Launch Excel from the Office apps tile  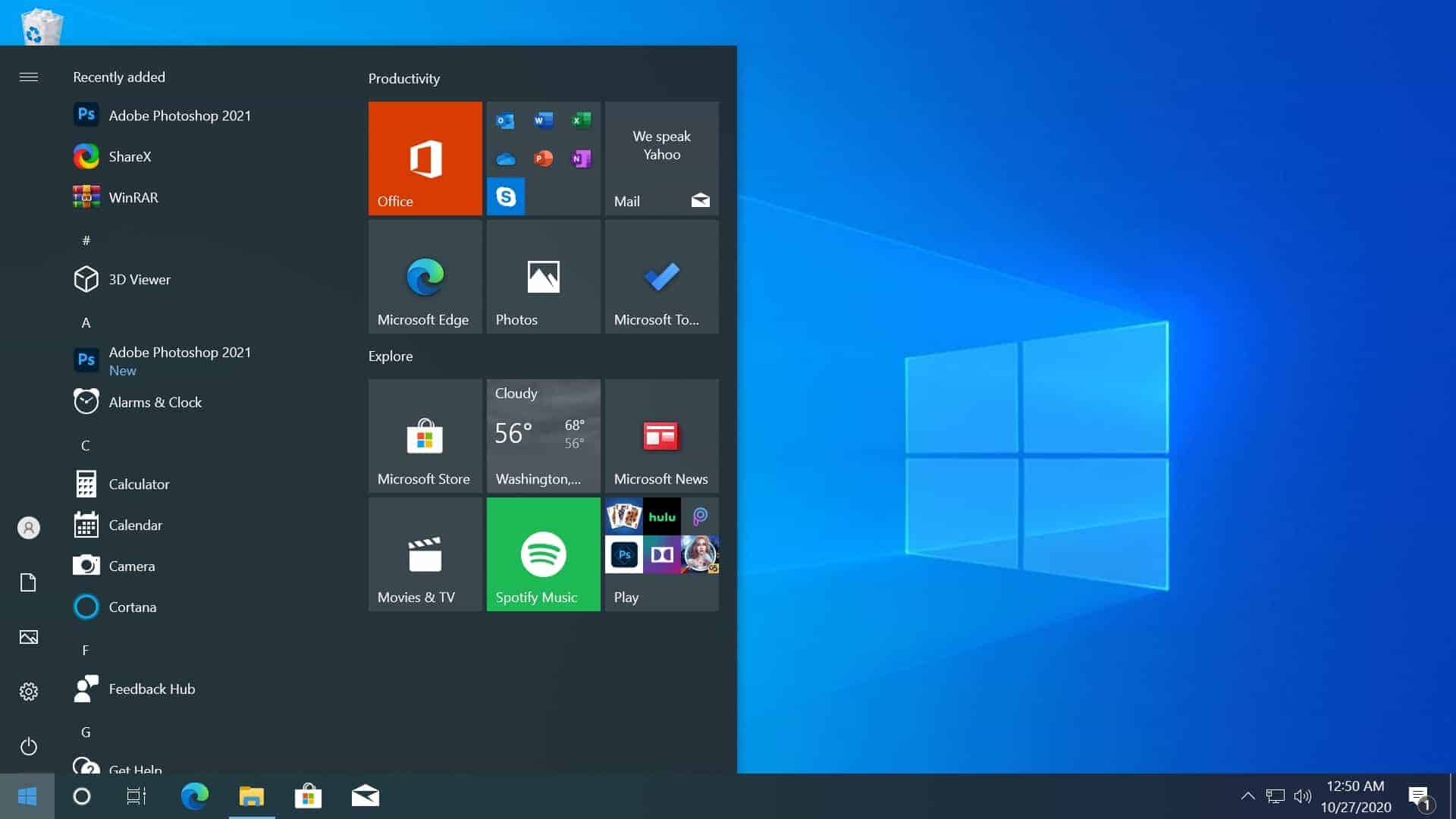[581, 121]
